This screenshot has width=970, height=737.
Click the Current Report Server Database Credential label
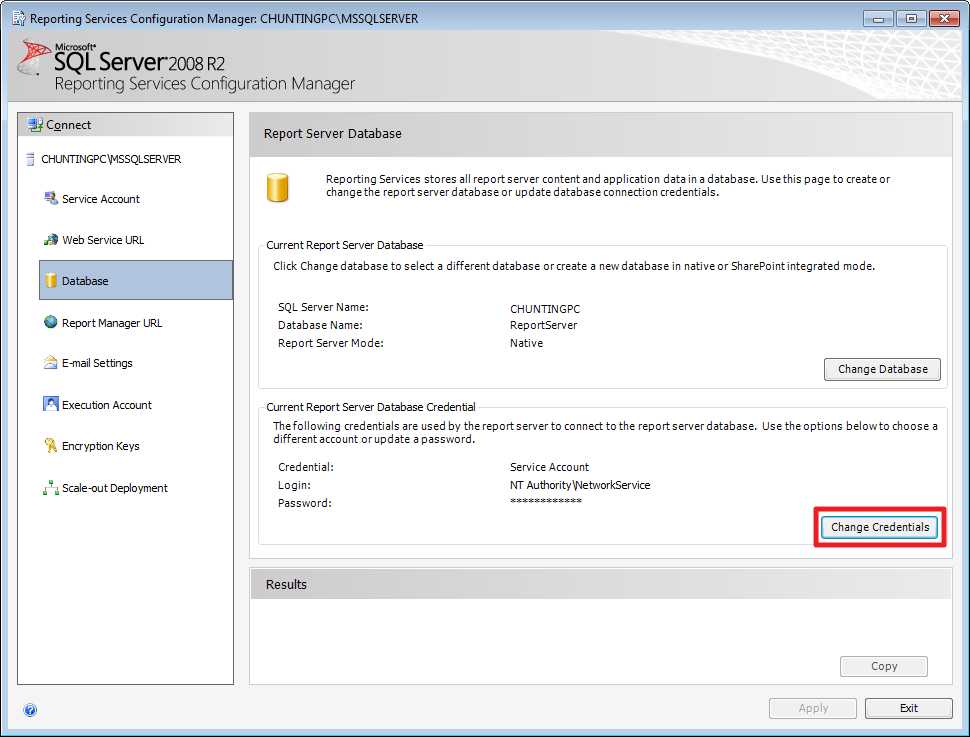[x=371, y=407]
